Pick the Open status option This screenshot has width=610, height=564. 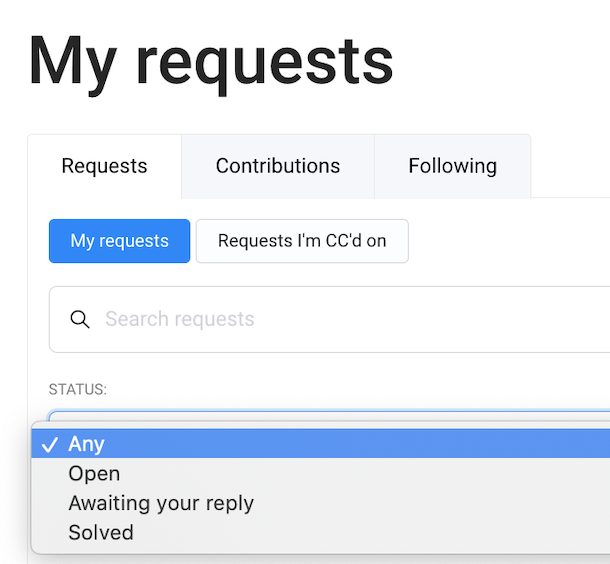coord(94,474)
